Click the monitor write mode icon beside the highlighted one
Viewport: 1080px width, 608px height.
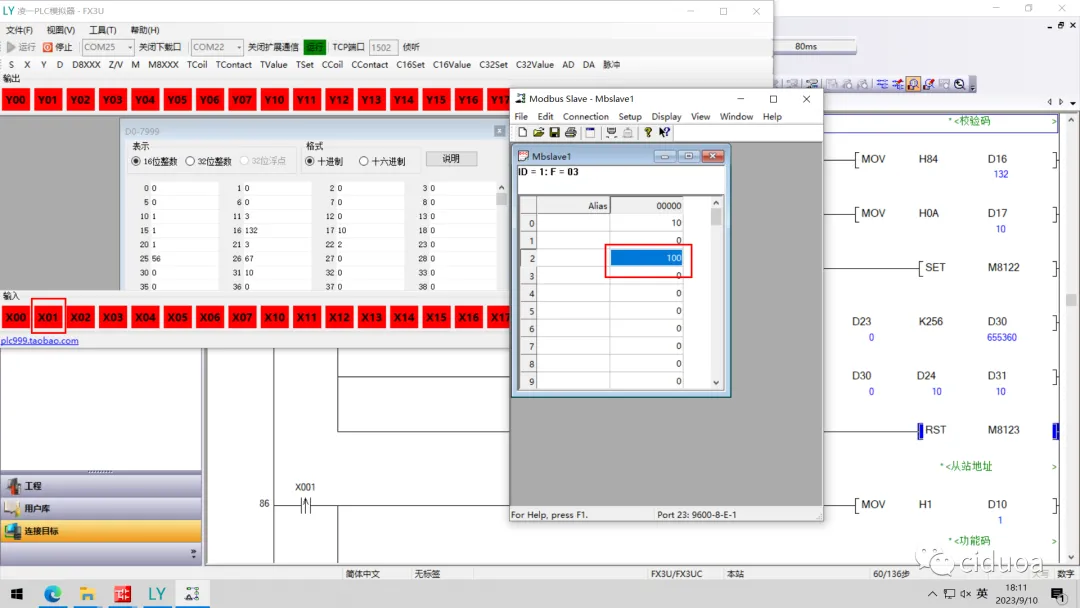pyautogui.click(x=928, y=84)
